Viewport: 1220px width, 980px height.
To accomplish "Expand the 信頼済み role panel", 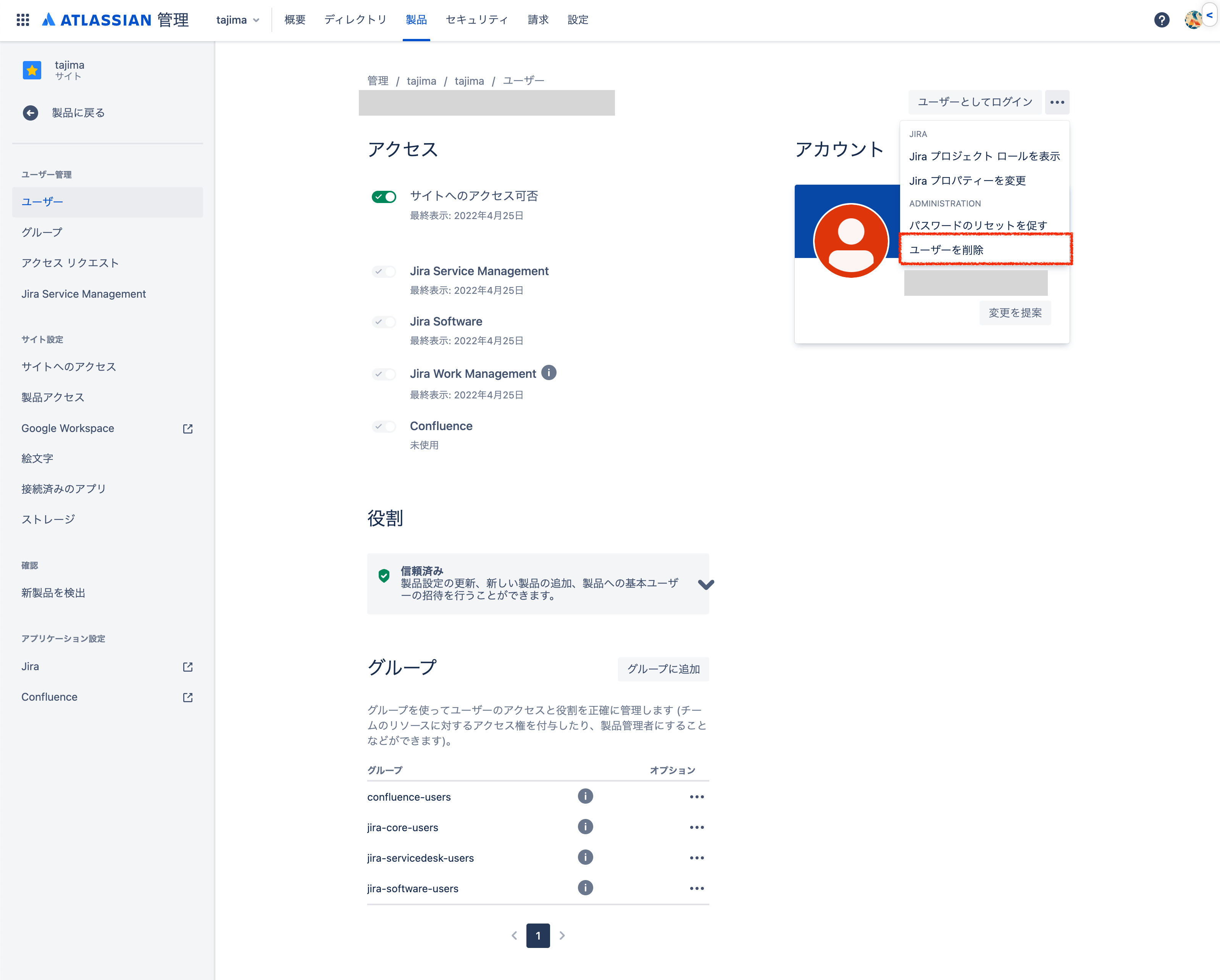I will [706, 584].
